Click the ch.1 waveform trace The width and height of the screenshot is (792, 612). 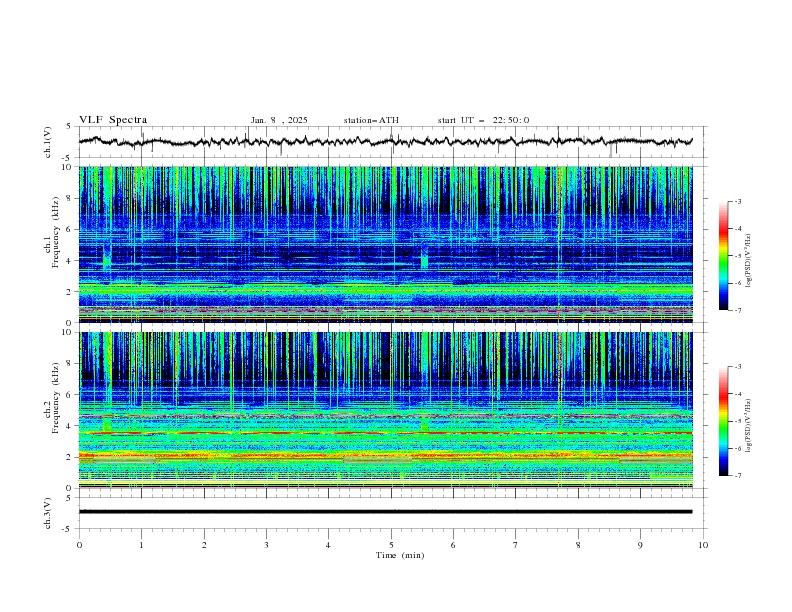(x=385, y=141)
